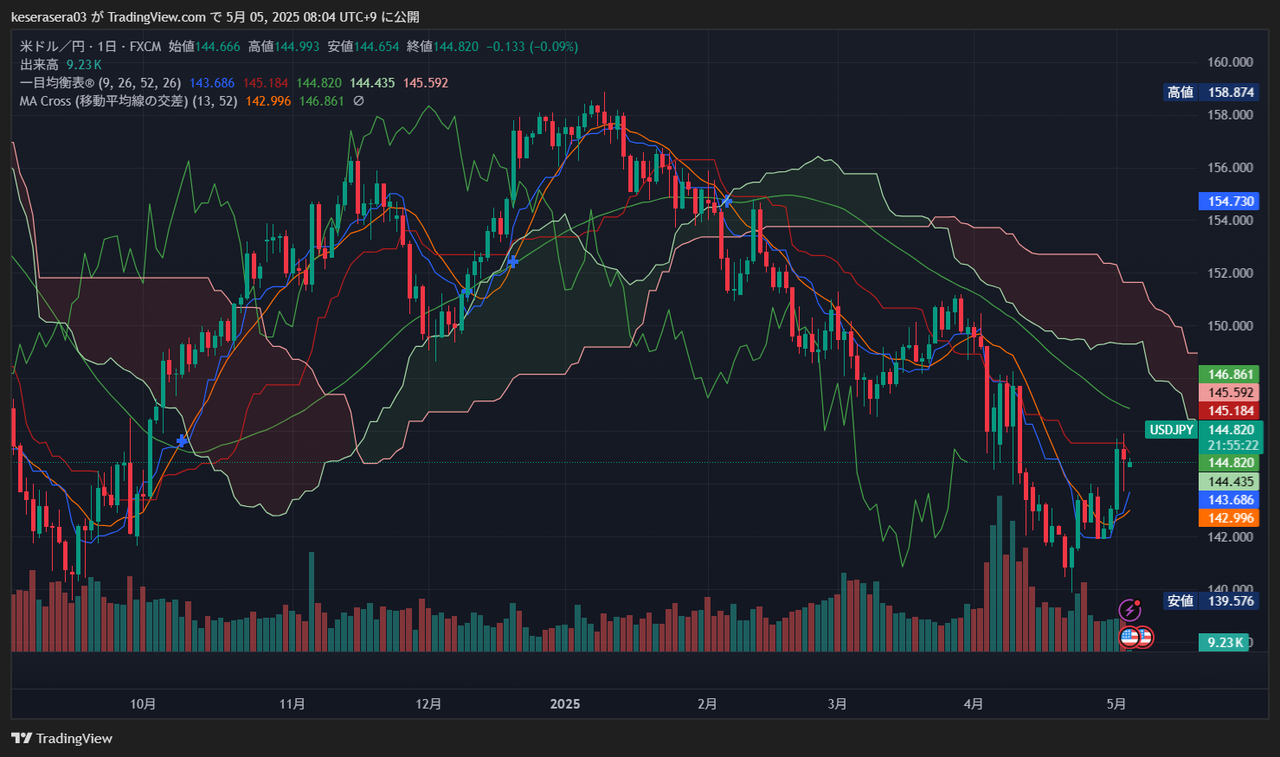Click the pink 145.592 axis label
Viewport: 1280px width, 757px height.
click(1227, 393)
